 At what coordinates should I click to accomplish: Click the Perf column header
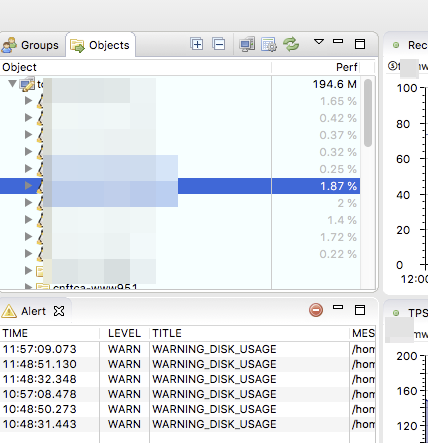[x=316, y=67]
